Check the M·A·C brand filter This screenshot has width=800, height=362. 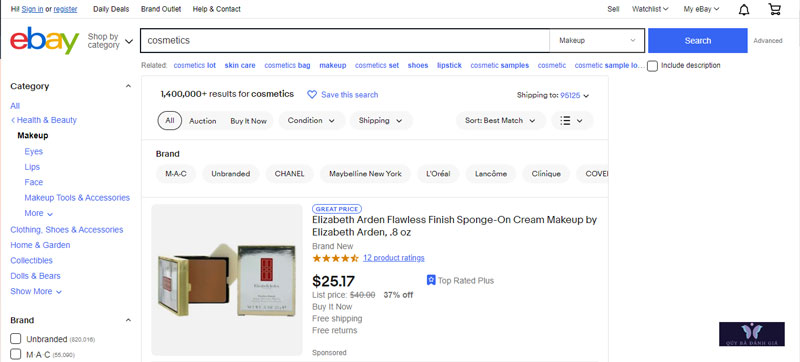click(16, 354)
